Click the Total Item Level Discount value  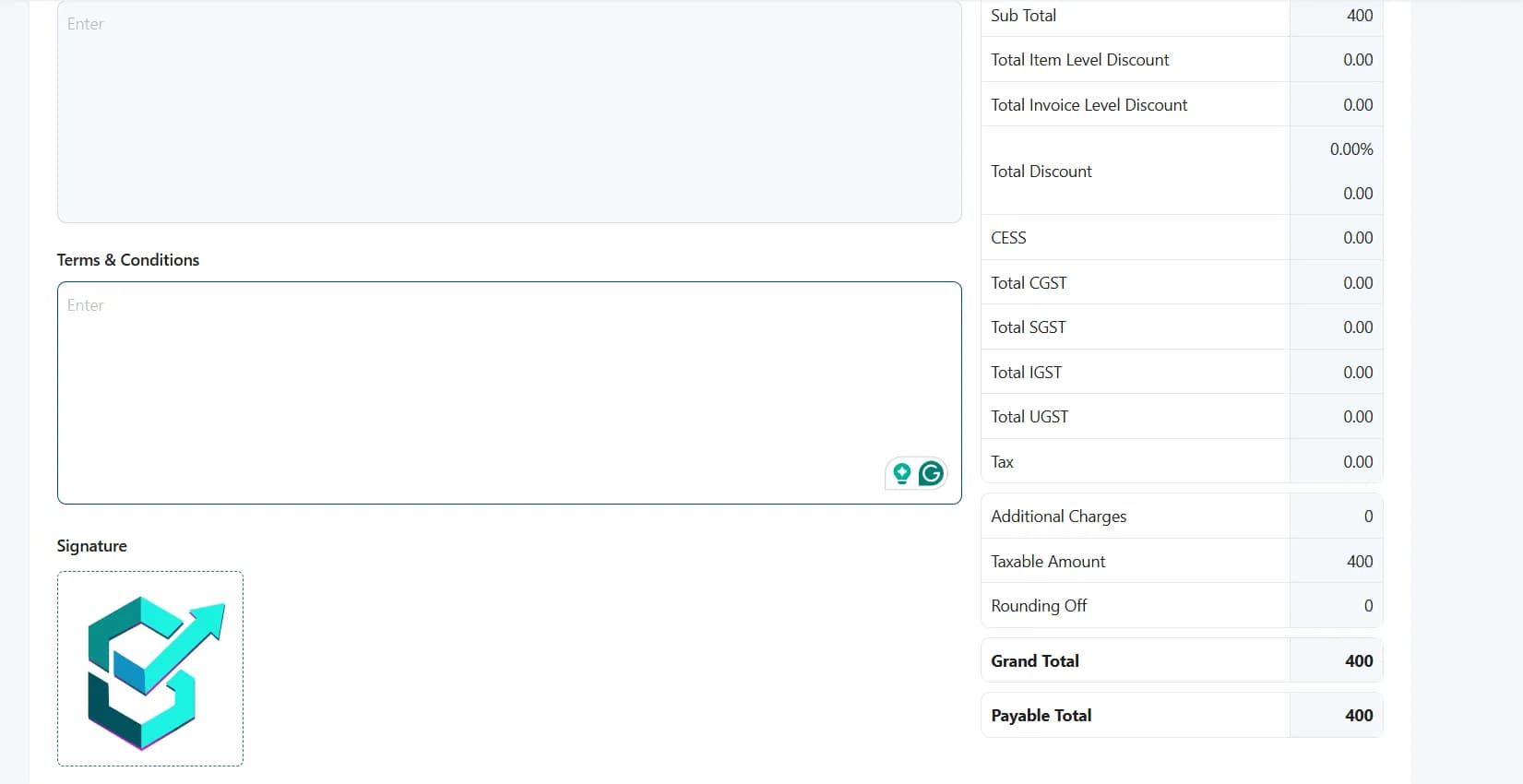pos(1358,60)
